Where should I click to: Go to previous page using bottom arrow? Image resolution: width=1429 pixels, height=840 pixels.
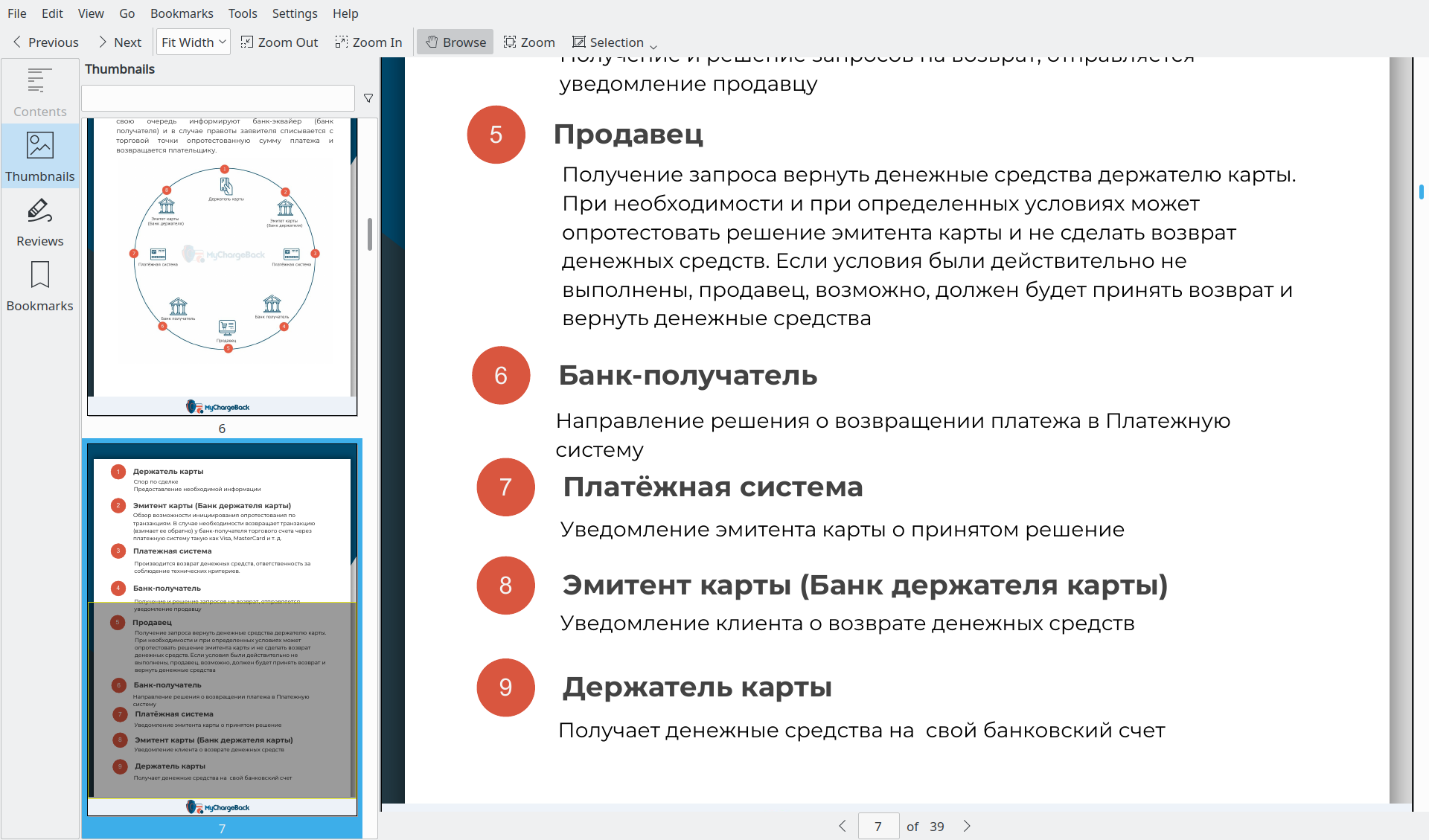click(843, 826)
